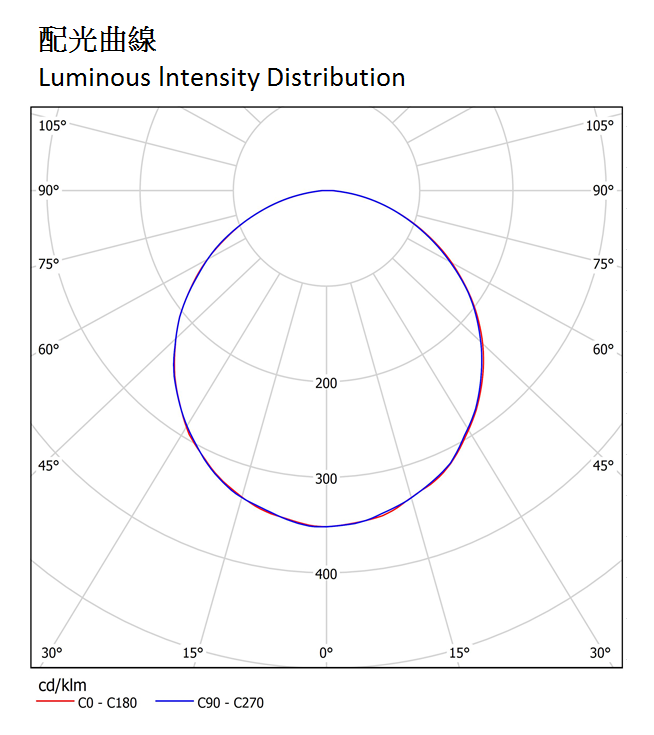The image size is (654, 735).
Task: Select the C0 - C180 legend label
Action: click(108, 703)
